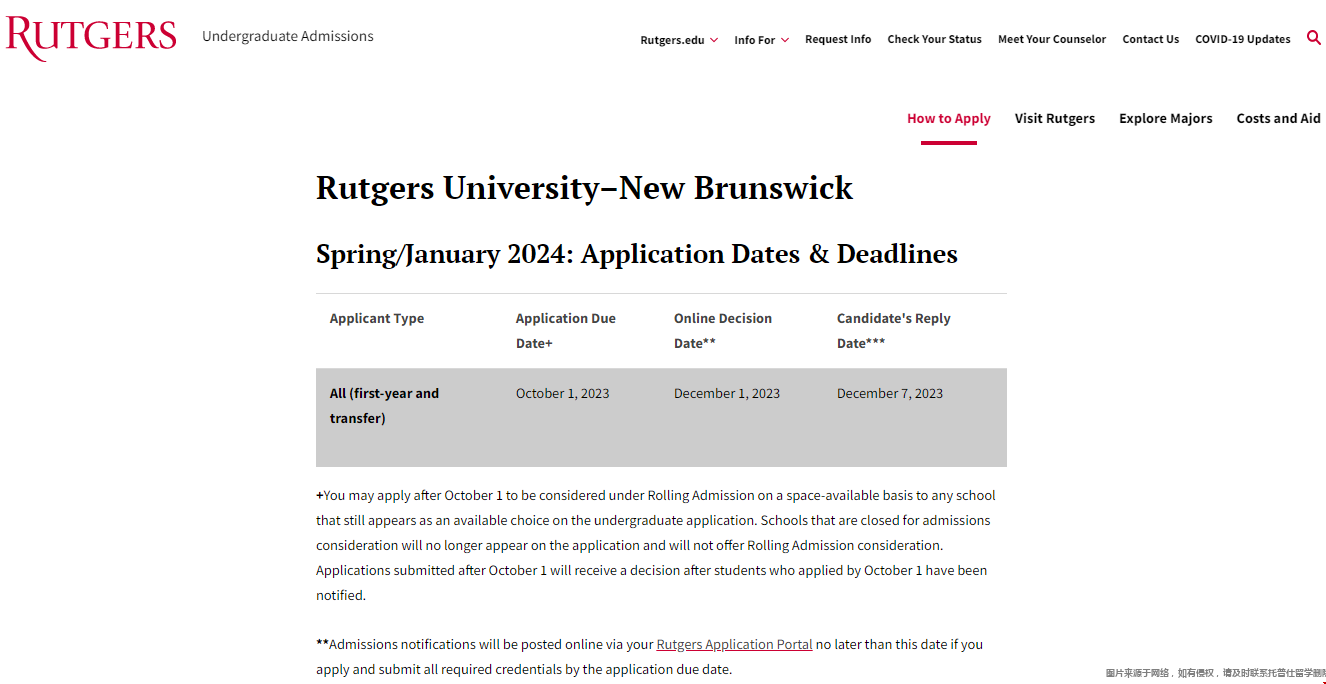Switch to Visit Rutgers tab
This screenshot has width=1326, height=684.
(1054, 118)
